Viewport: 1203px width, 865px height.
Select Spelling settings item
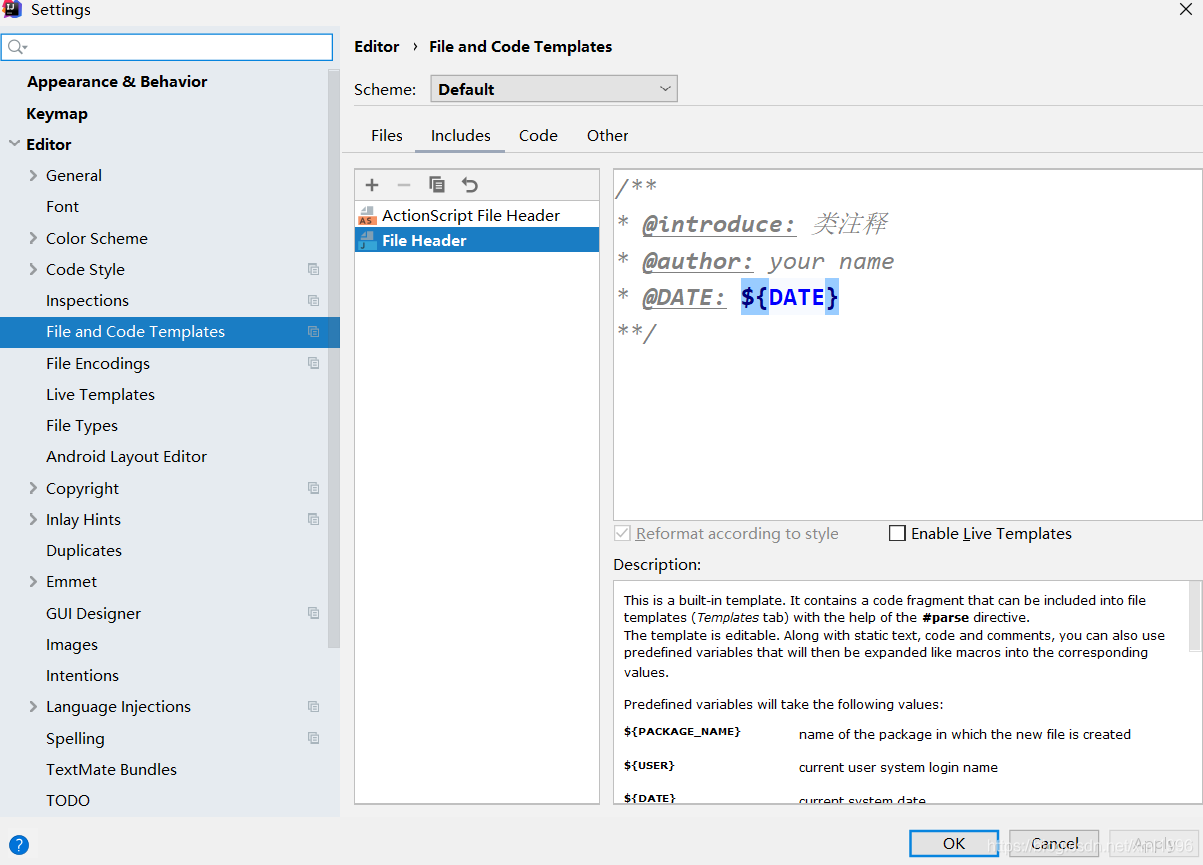[x=75, y=738]
